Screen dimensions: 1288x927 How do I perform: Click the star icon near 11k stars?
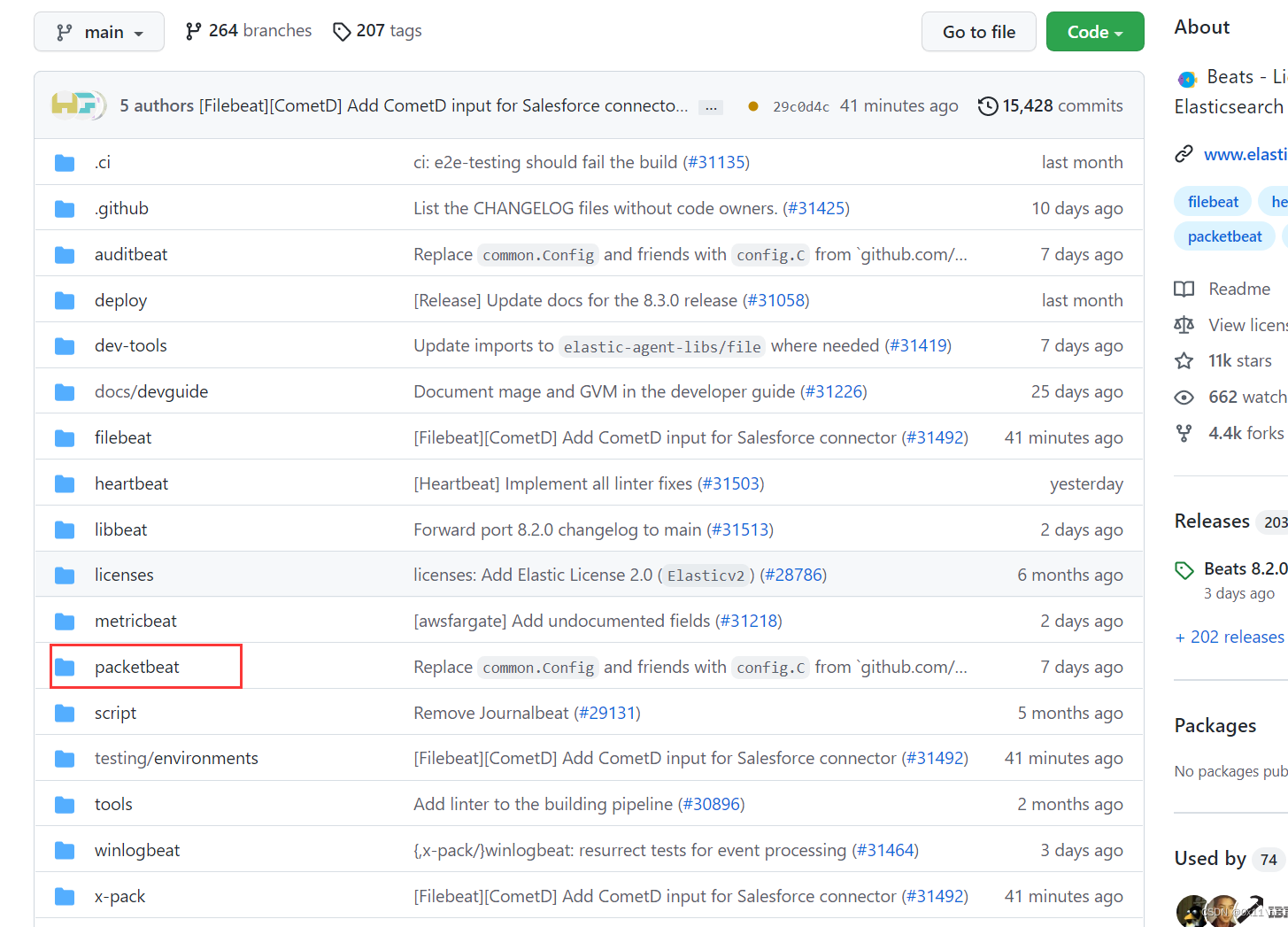click(x=1184, y=360)
